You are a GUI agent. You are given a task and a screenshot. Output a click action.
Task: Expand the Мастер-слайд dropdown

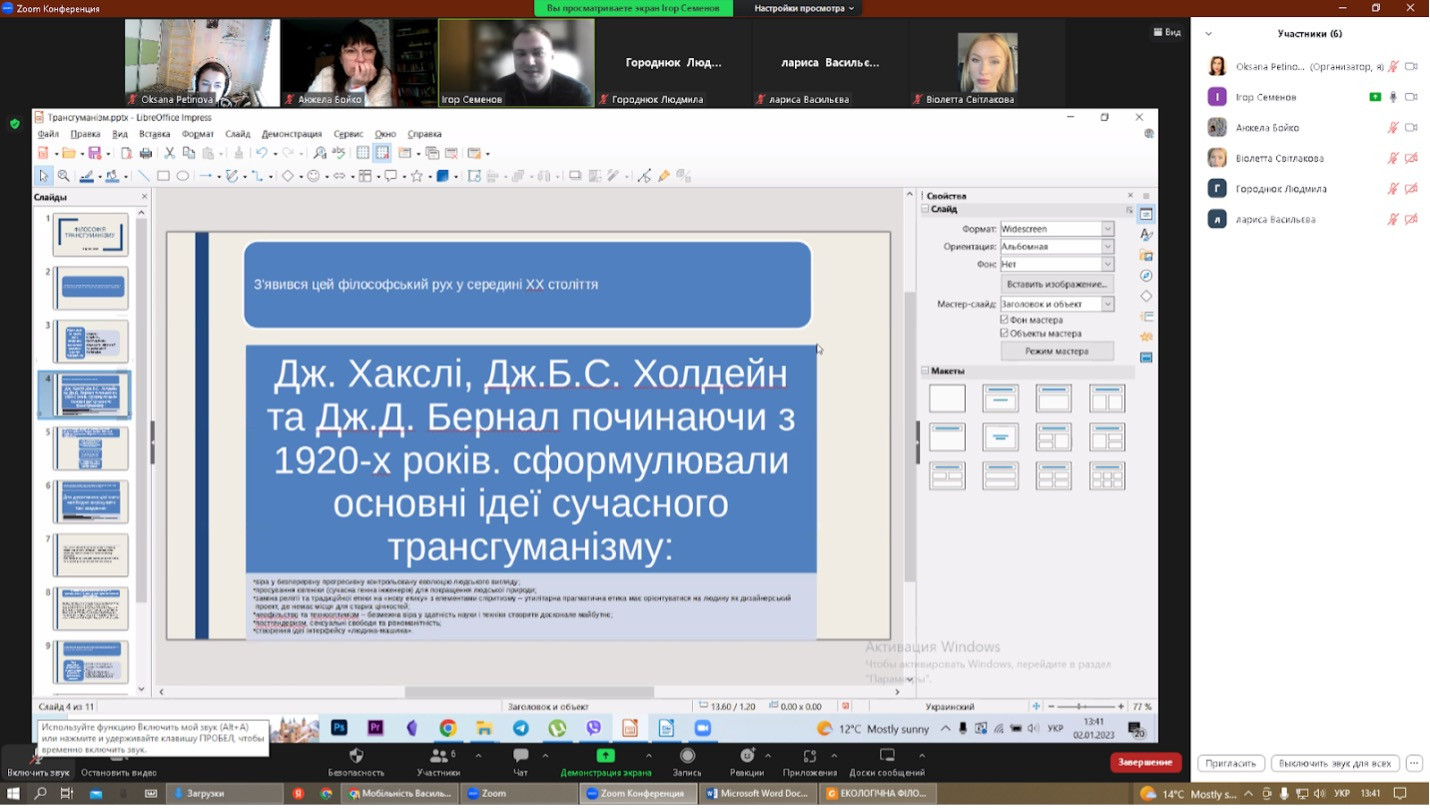[x=1107, y=304]
